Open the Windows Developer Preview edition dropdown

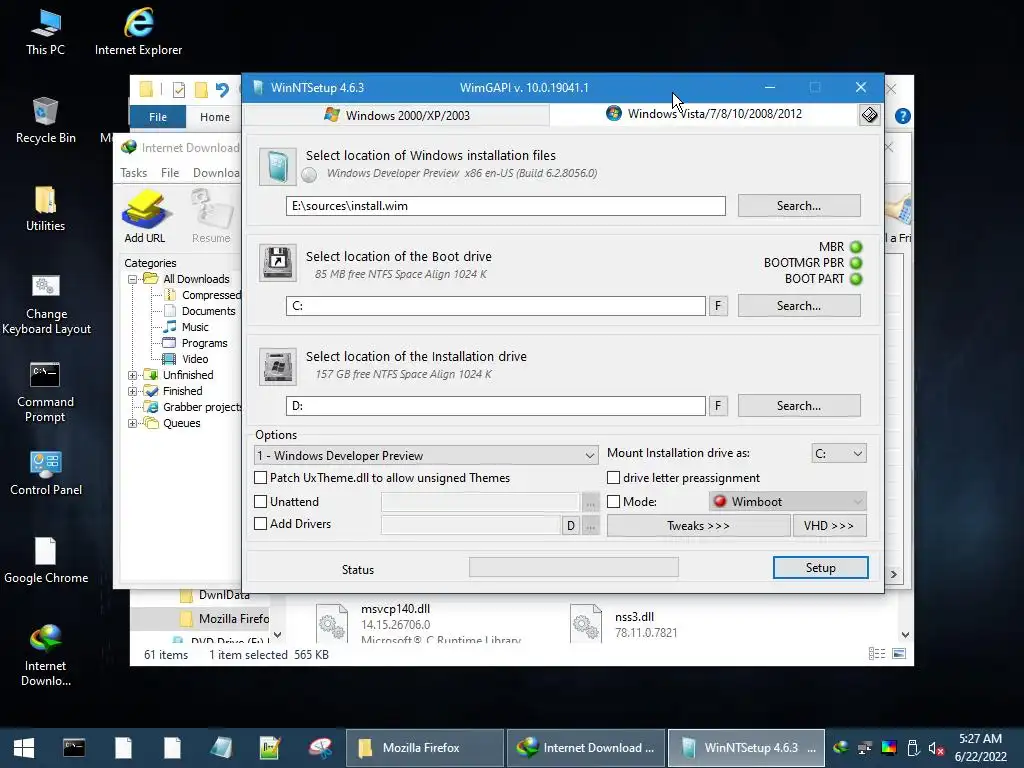(x=426, y=455)
